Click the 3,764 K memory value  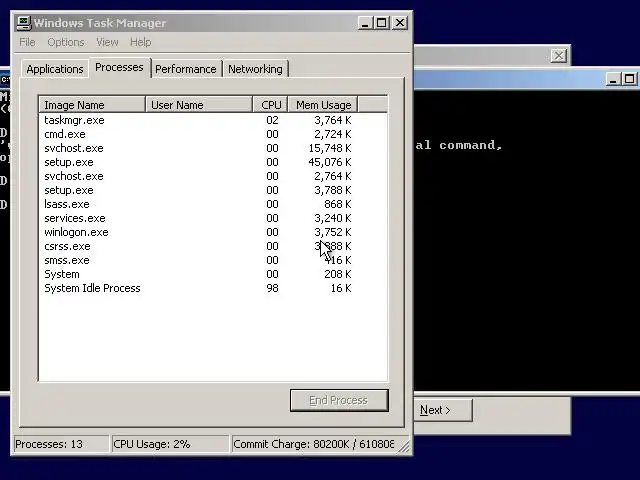click(332, 120)
